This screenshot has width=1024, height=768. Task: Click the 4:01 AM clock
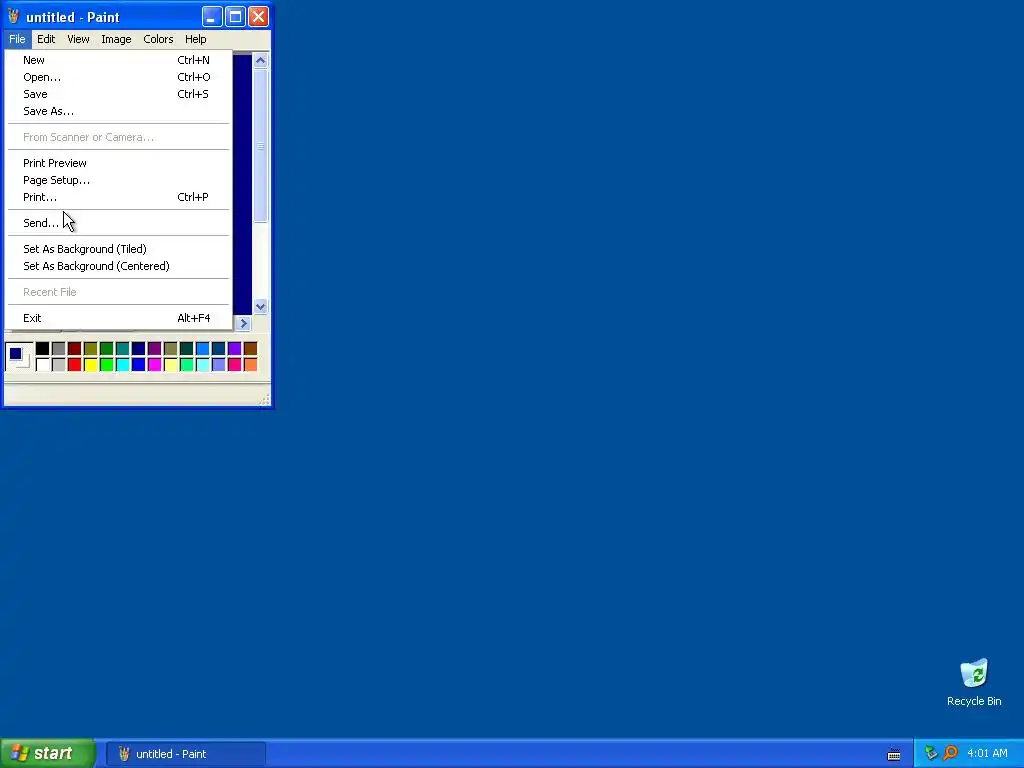(x=987, y=754)
